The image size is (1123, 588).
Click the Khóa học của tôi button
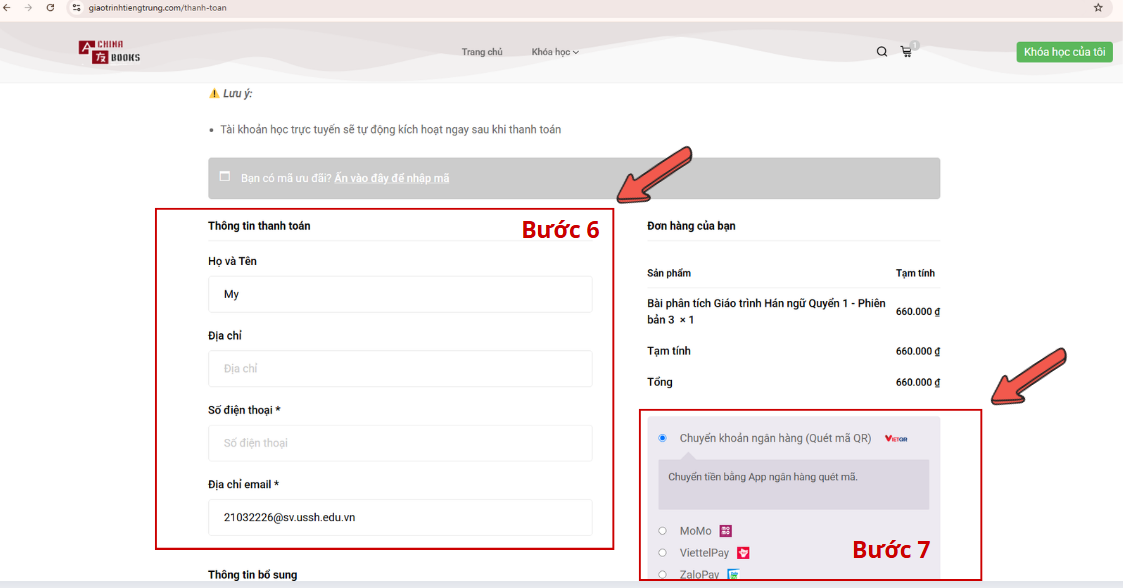click(1064, 51)
